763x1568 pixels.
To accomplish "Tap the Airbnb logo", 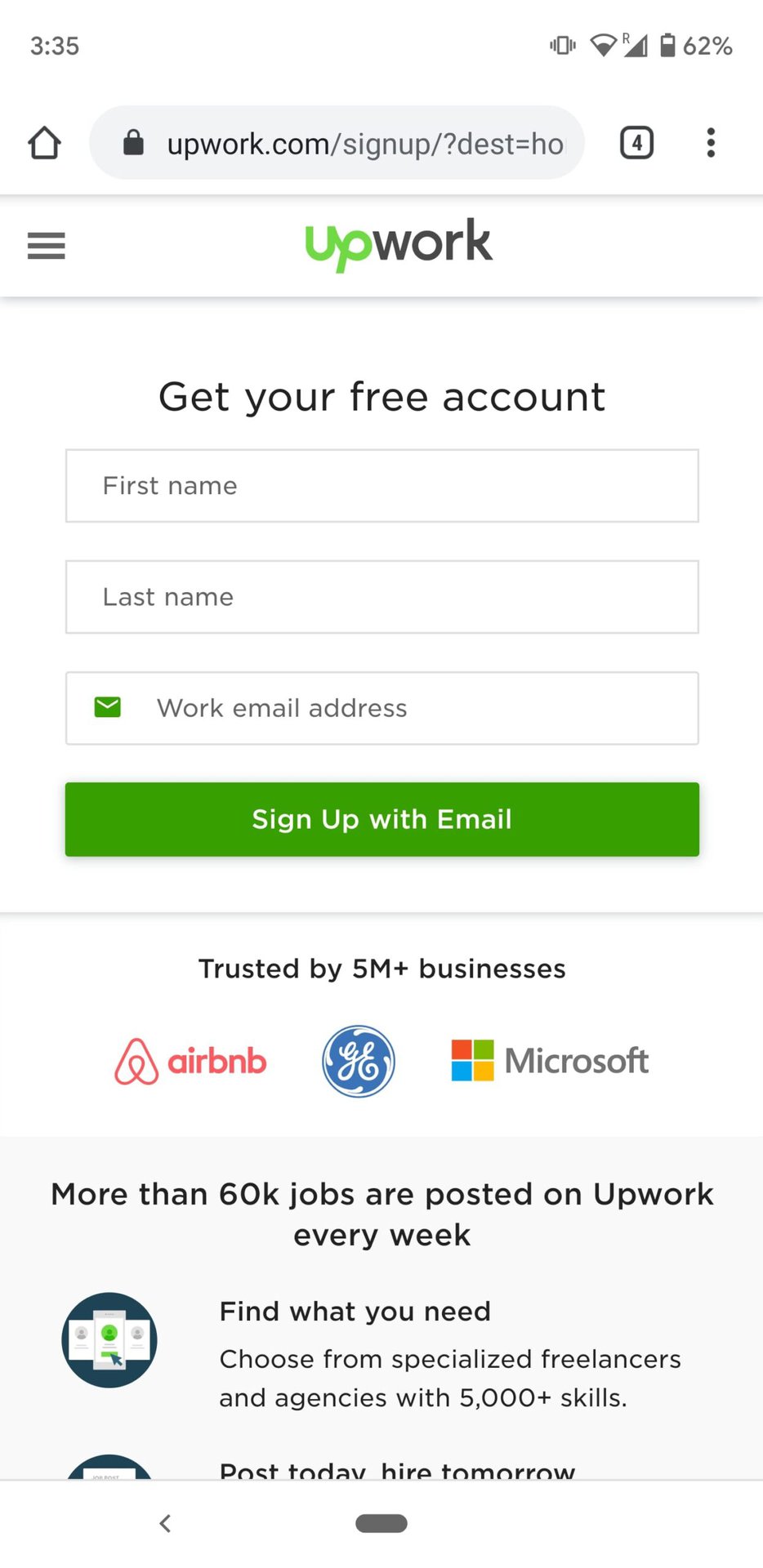I will (190, 1062).
